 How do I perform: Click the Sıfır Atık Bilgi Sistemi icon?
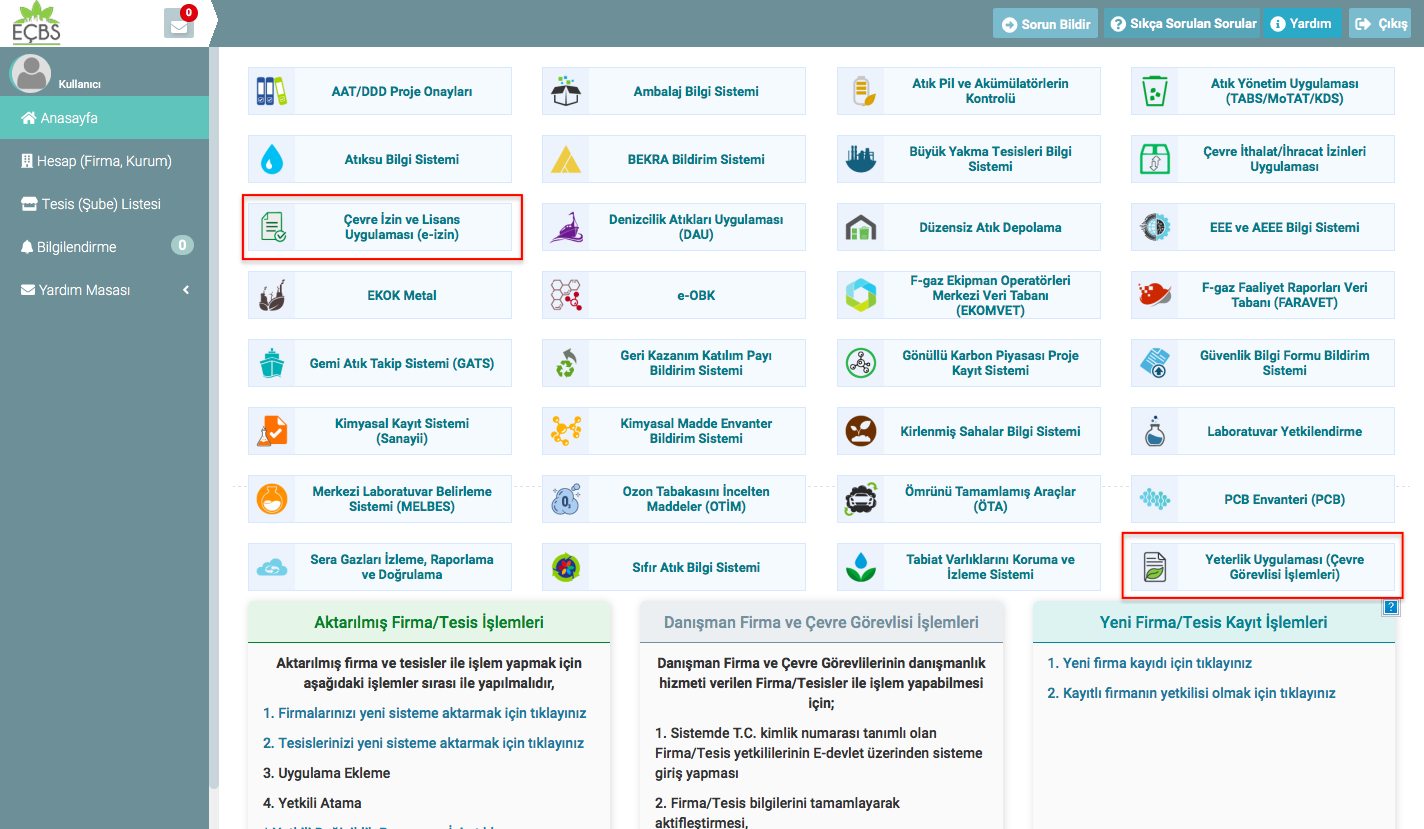coord(566,567)
